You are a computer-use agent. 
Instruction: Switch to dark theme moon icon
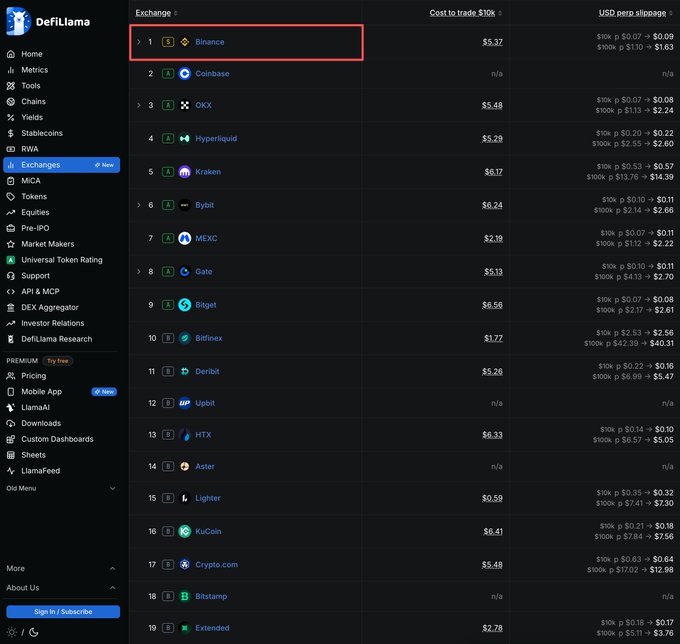34,632
